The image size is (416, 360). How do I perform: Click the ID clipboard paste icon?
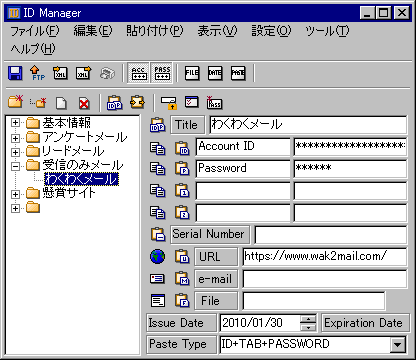182,148
